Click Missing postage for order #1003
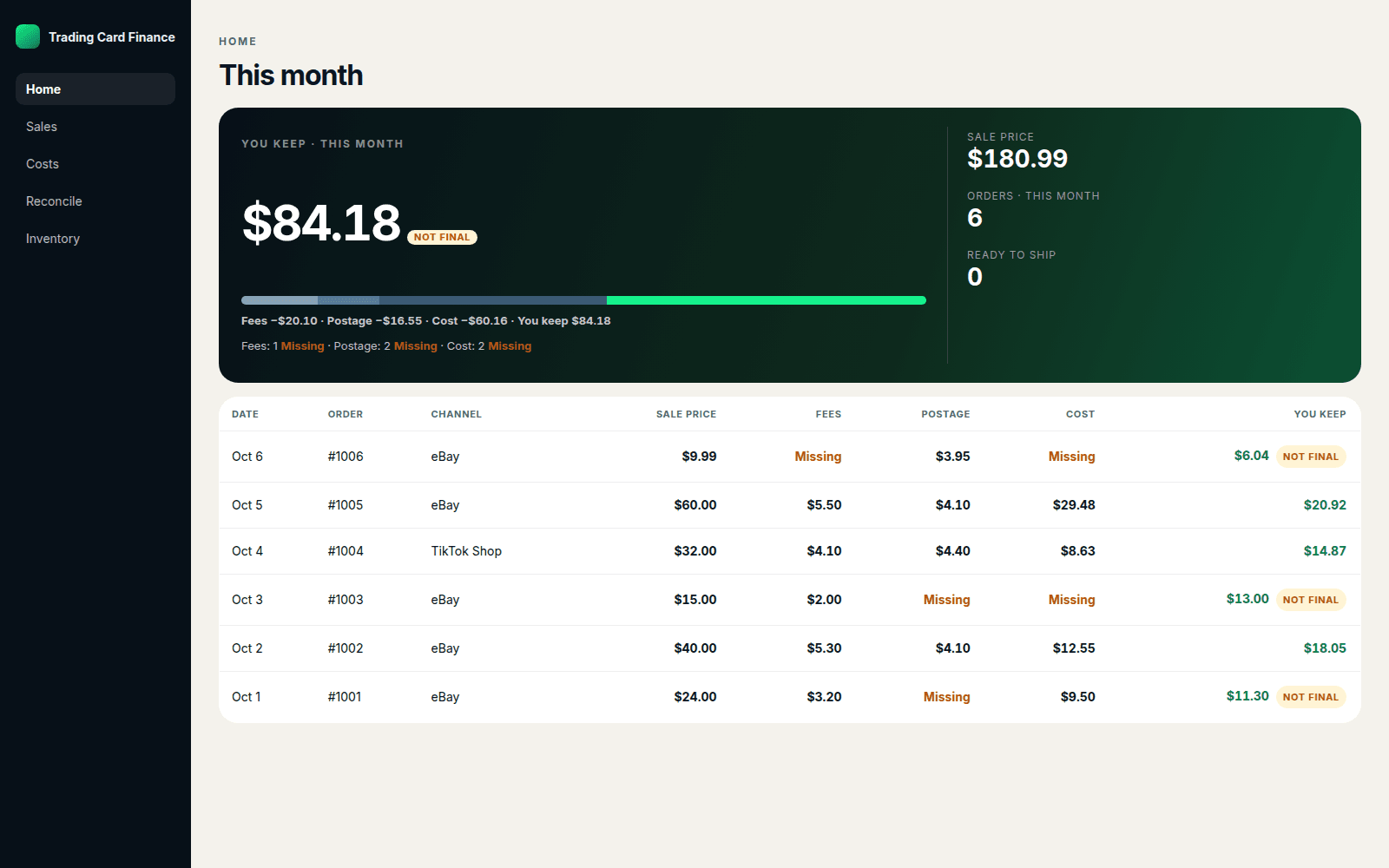1389x868 pixels. [946, 600]
